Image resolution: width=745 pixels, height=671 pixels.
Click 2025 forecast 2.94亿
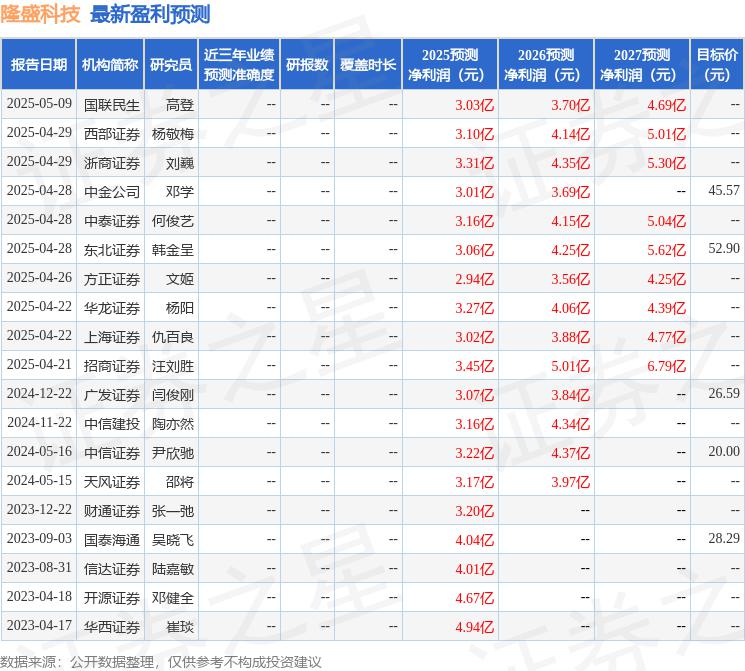(x=474, y=279)
